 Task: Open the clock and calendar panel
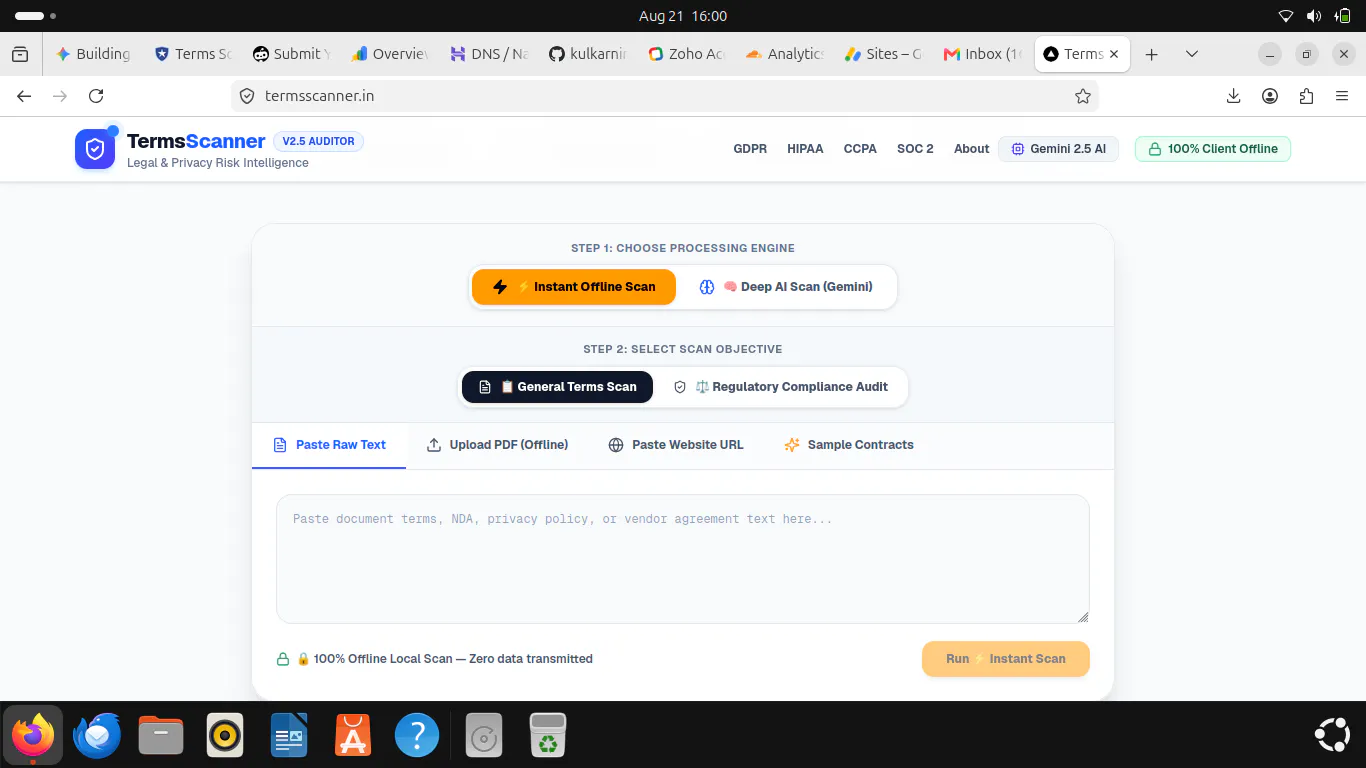pyautogui.click(x=683, y=16)
